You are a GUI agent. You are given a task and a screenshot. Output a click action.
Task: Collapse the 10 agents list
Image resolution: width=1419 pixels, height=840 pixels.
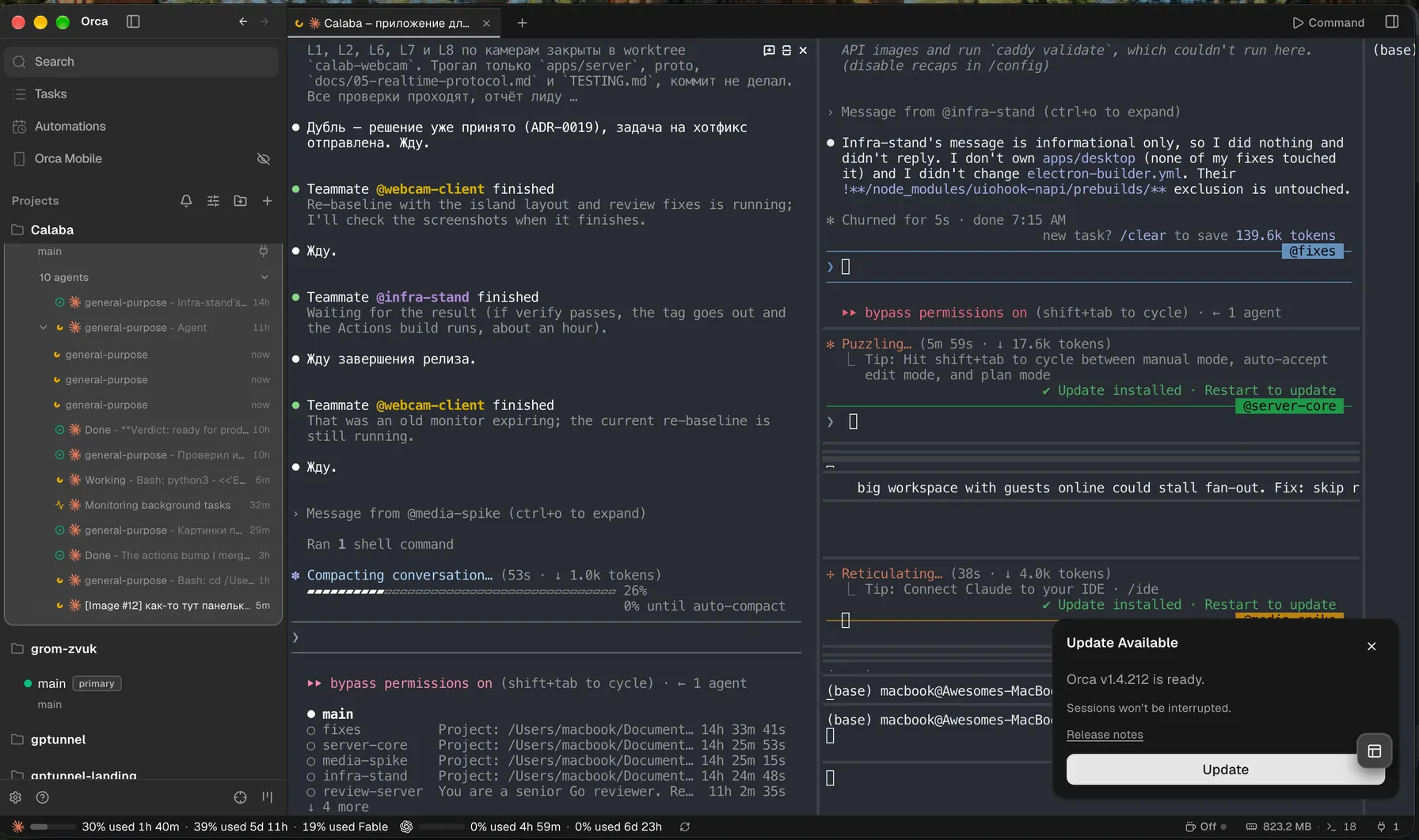click(x=264, y=277)
